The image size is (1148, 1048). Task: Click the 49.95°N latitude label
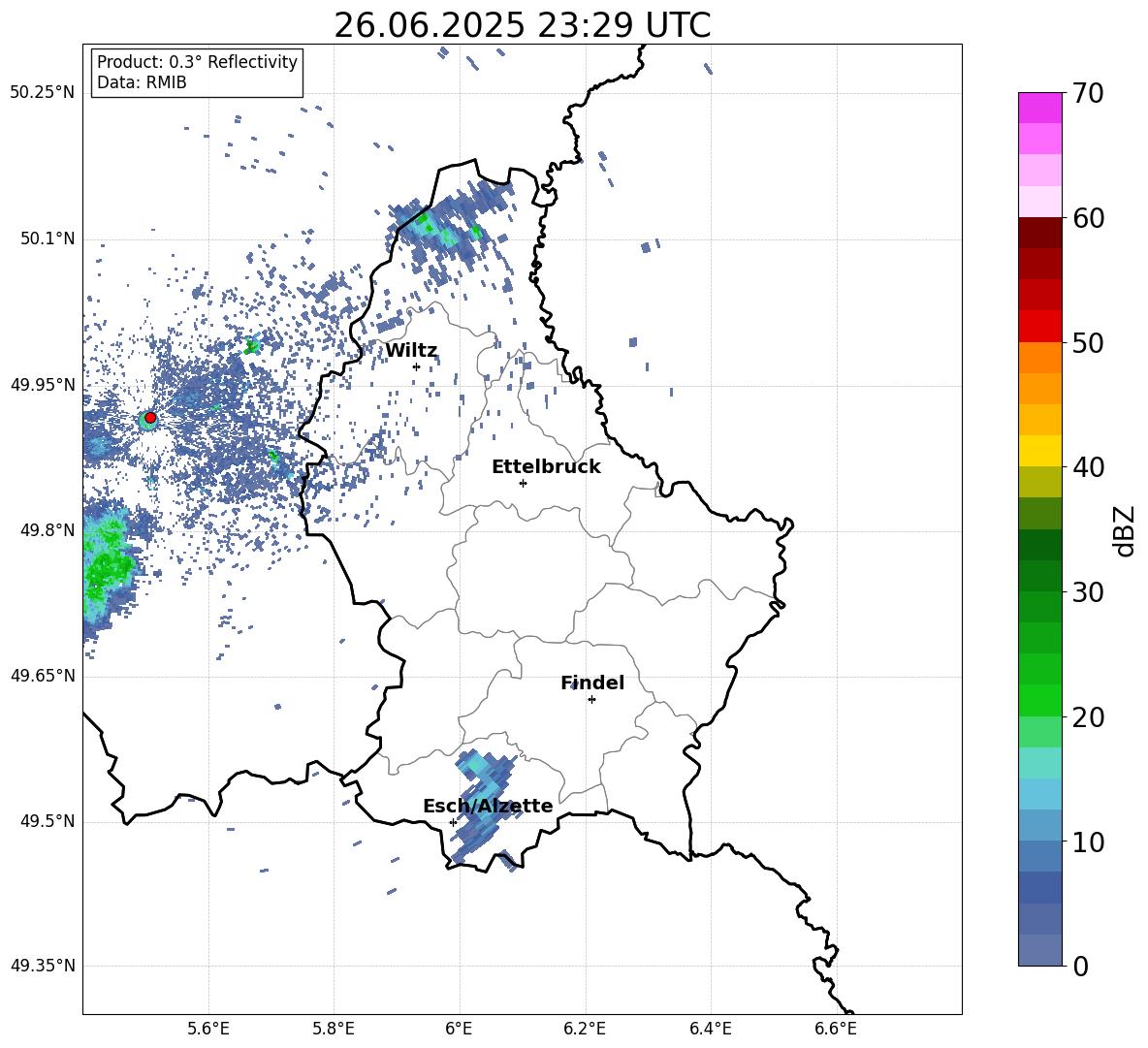tap(43, 385)
